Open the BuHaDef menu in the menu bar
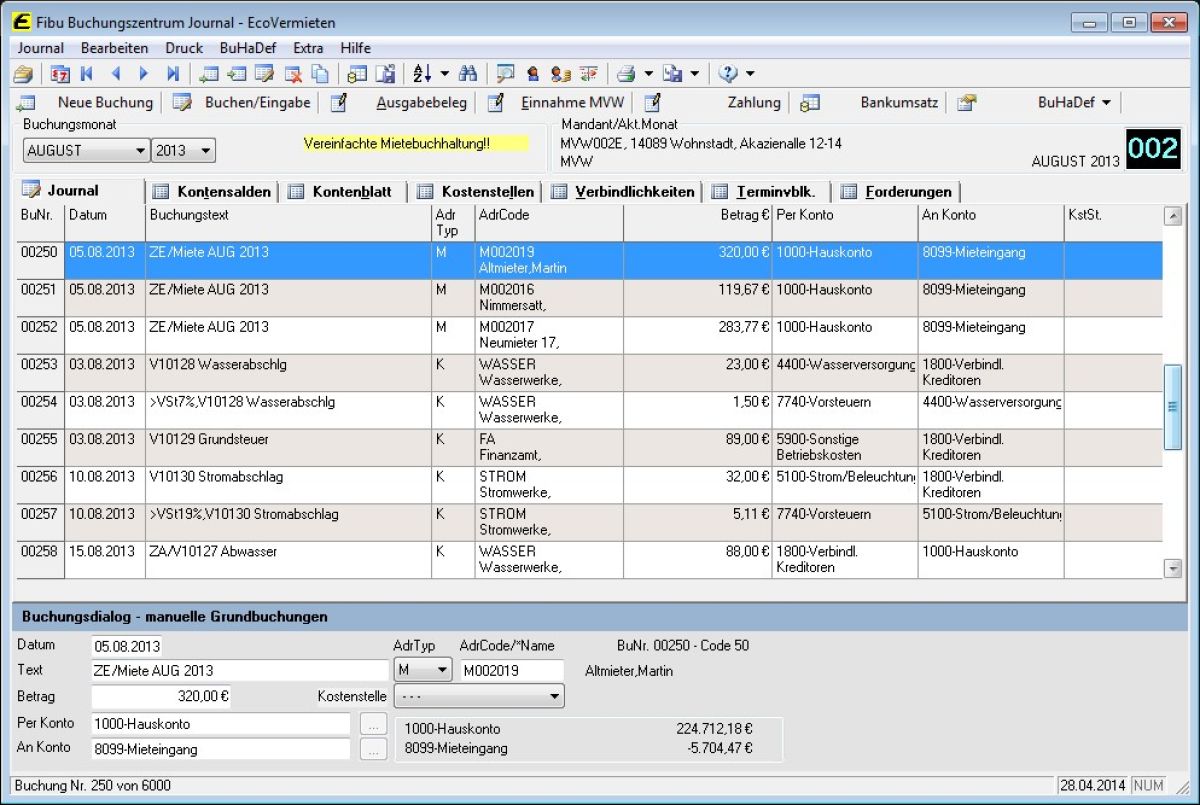 pos(247,48)
